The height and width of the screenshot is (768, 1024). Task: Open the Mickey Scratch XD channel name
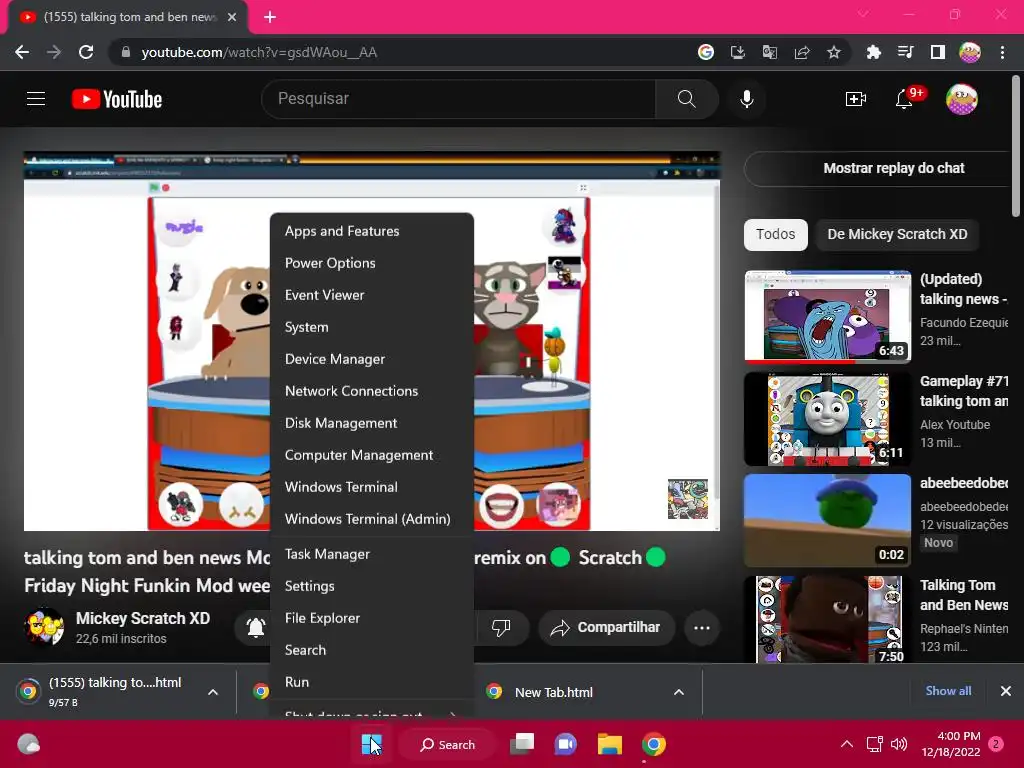[142, 618]
